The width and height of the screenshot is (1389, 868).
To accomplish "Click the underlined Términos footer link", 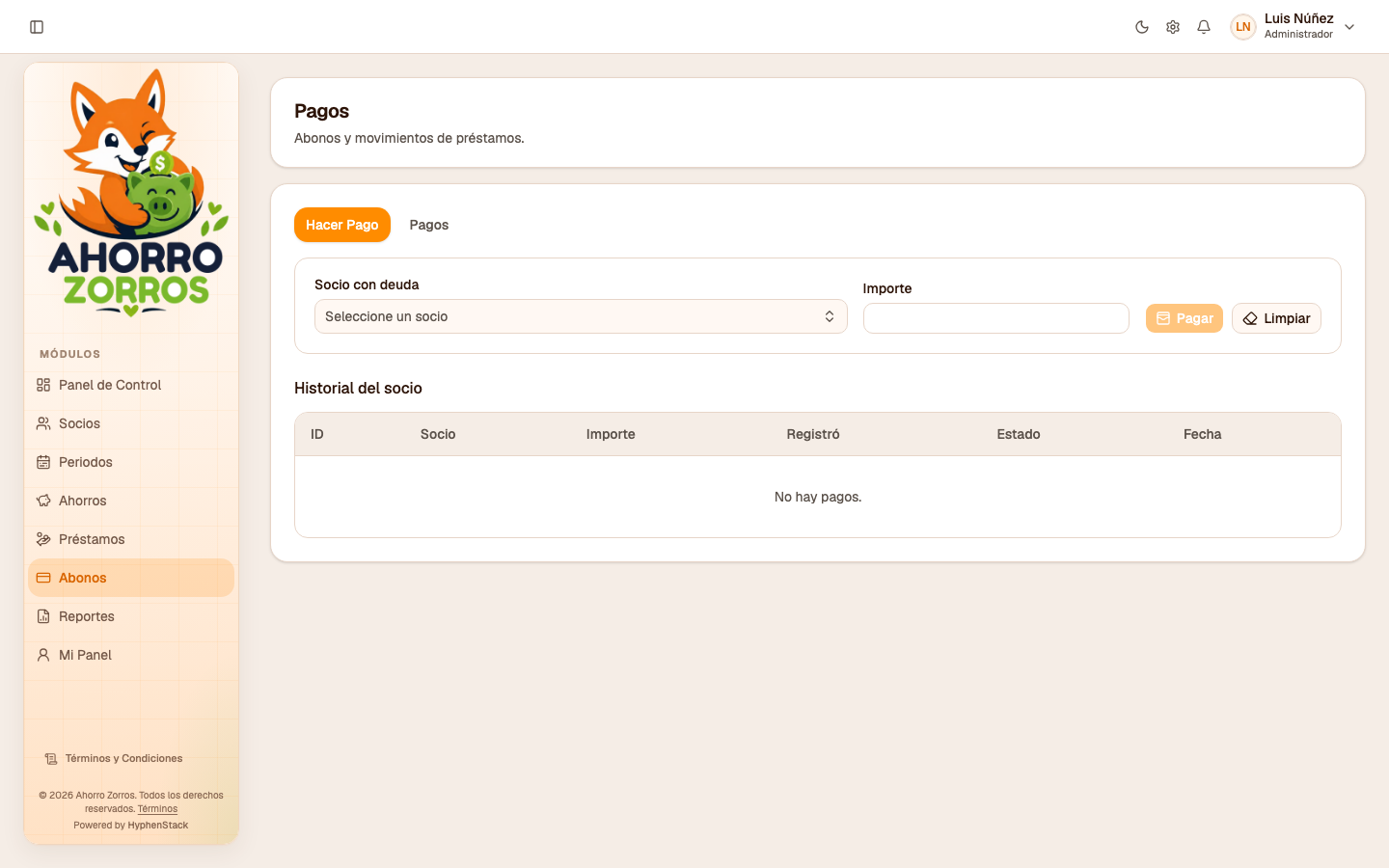I will [x=157, y=809].
